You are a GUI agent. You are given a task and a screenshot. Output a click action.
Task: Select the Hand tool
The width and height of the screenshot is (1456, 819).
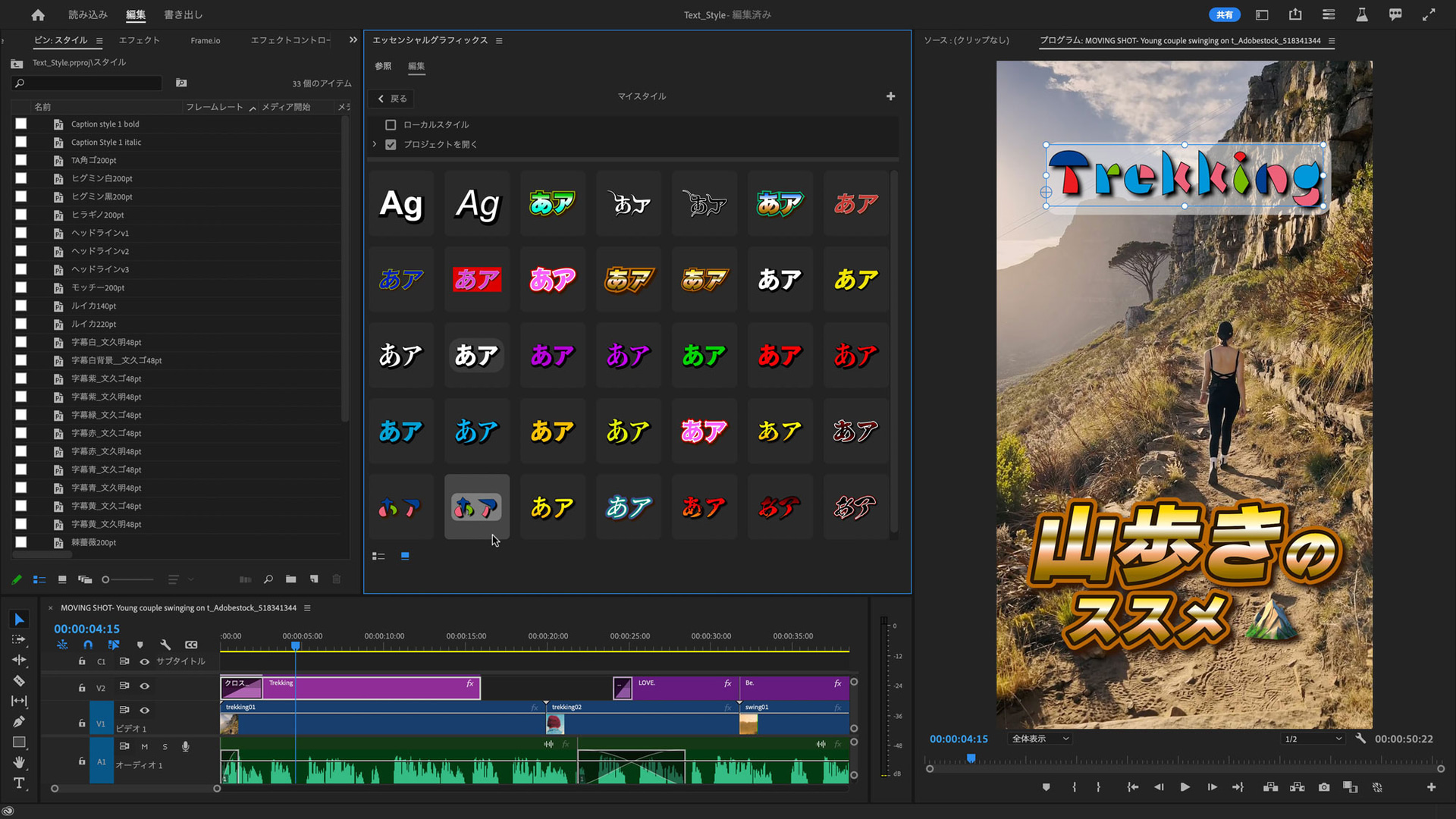[19, 762]
